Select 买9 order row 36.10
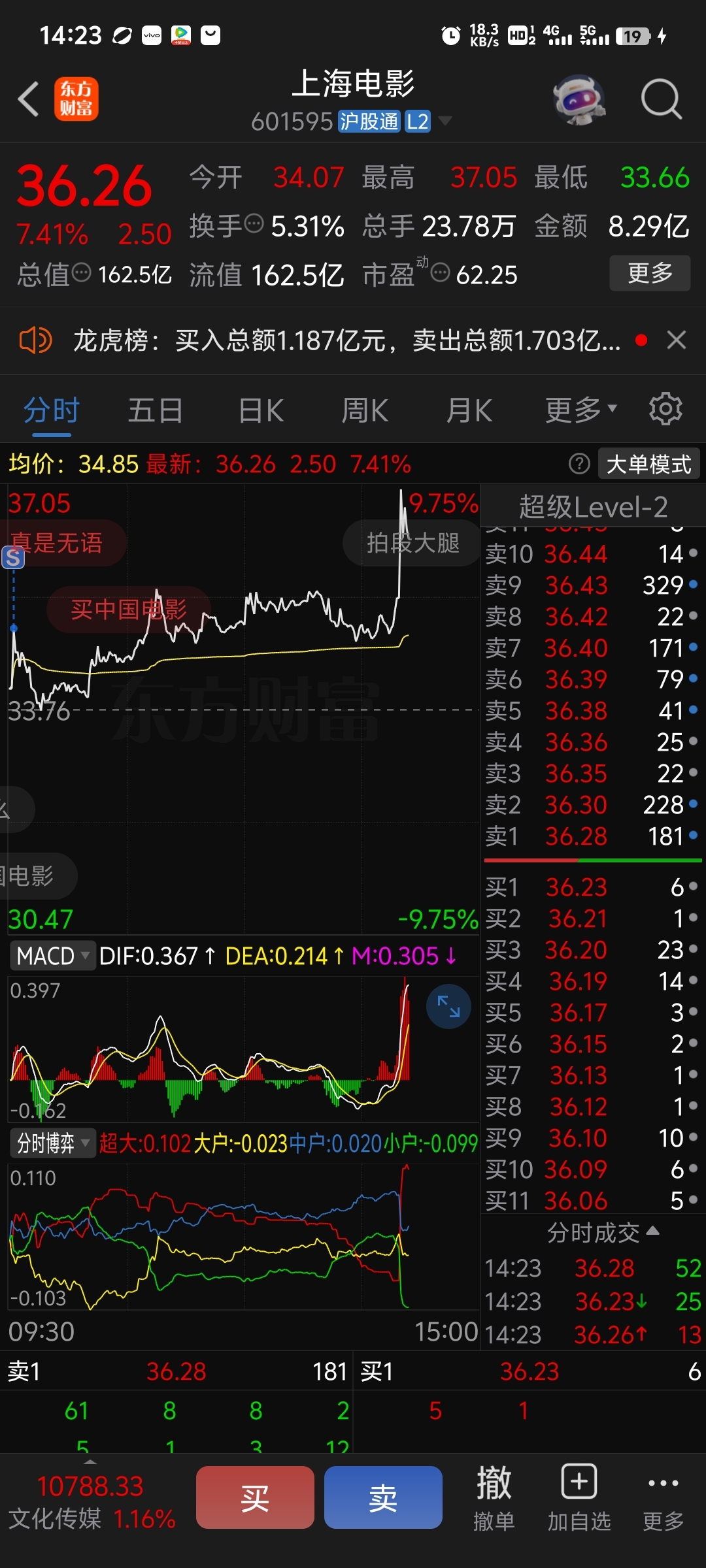This screenshot has width=706, height=1568. (592, 1138)
